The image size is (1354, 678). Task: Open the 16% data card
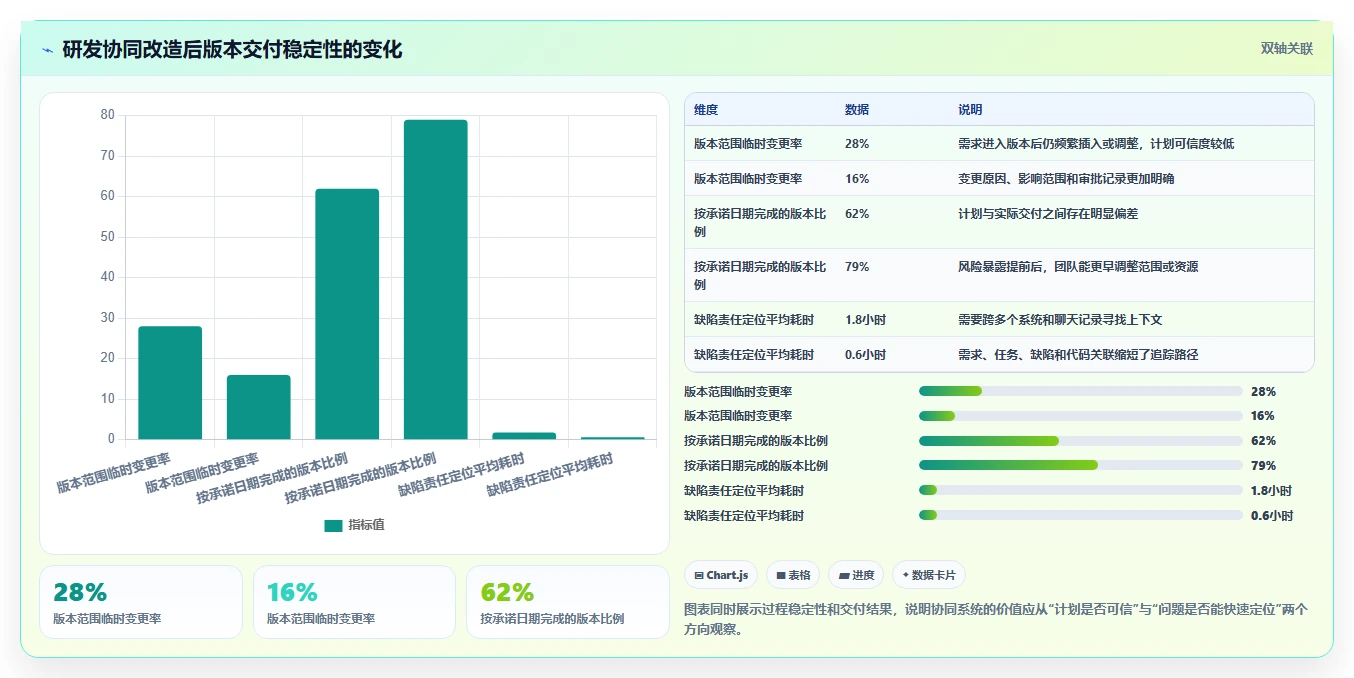click(x=354, y=602)
